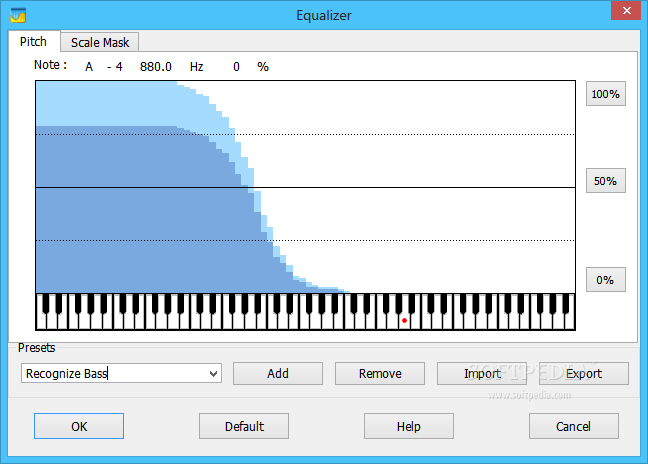Remove the selected preset

(x=380, y=374)
